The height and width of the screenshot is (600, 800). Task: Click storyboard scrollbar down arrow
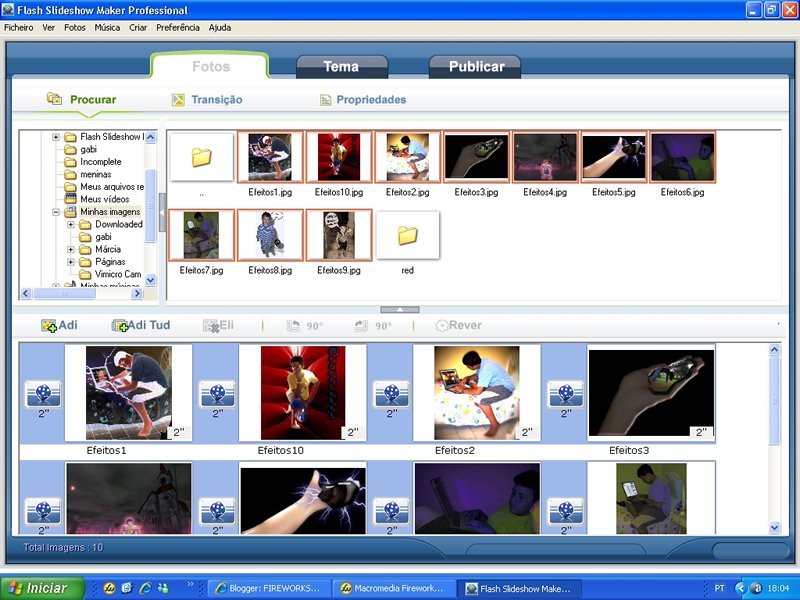click(x=774, y=528)
